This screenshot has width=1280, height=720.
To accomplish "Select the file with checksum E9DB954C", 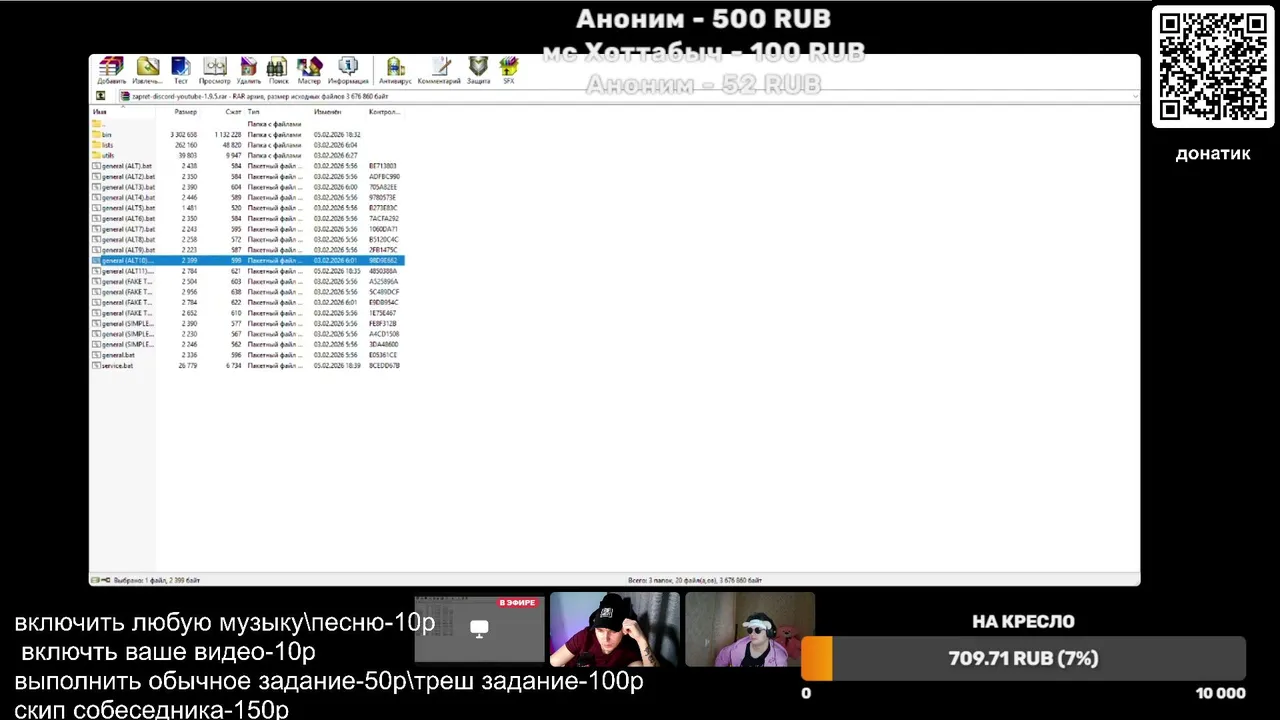I will click(x=246, y=302).
